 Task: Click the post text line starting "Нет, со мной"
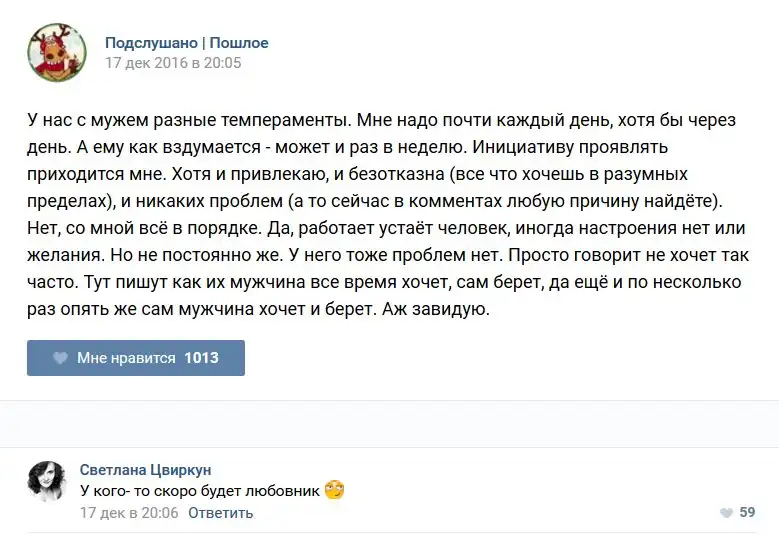coord(373,228)
